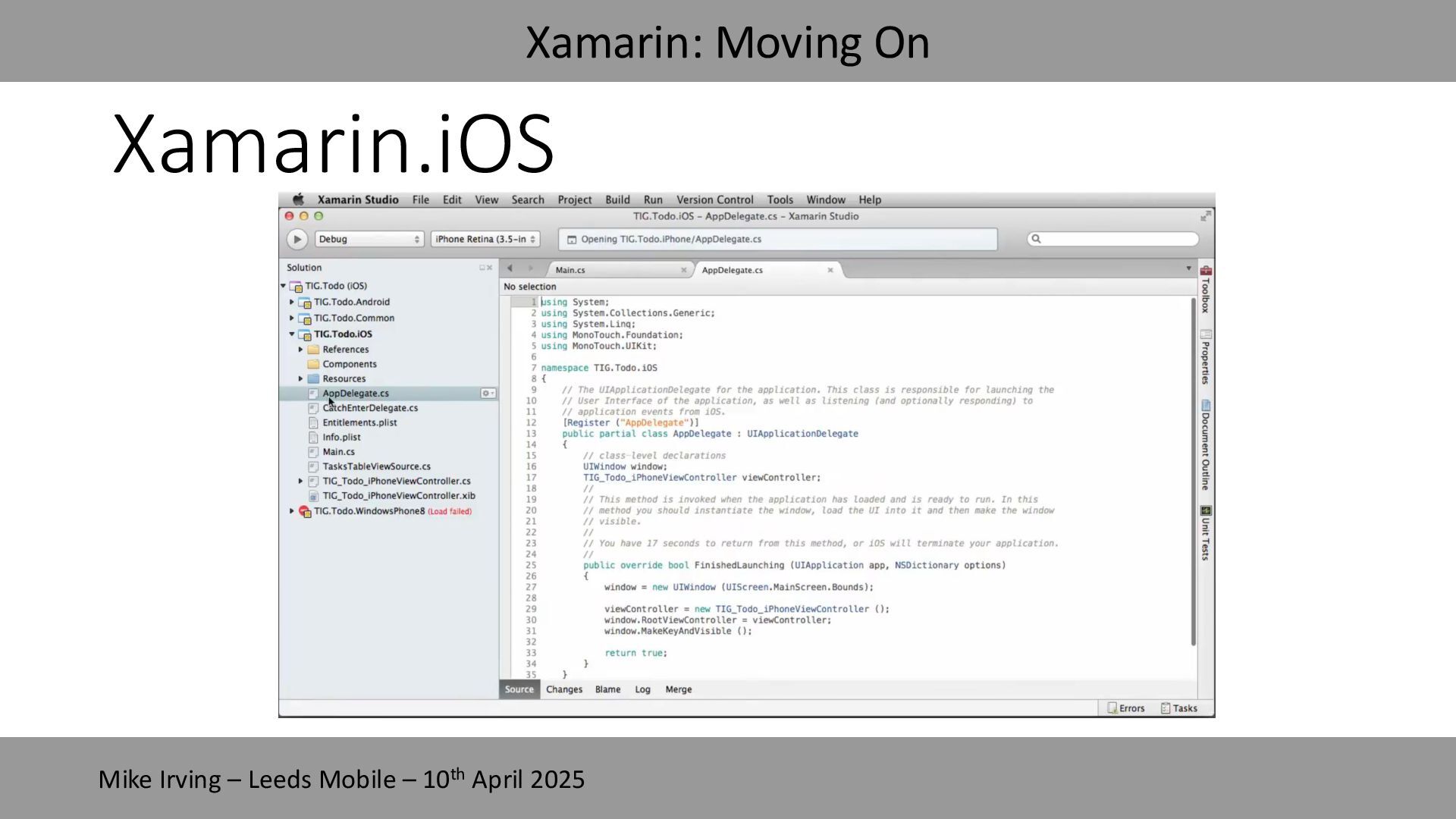Screen dimensions: 1456x819
Task: Open the Tools menu
Action: 780,199
